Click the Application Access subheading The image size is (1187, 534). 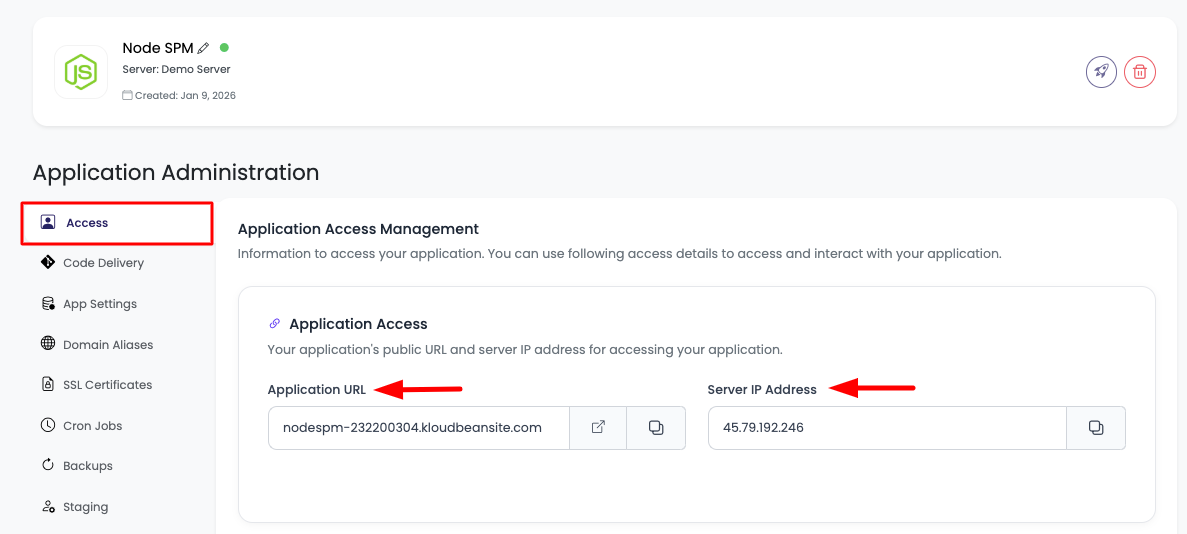coord(358,324)
